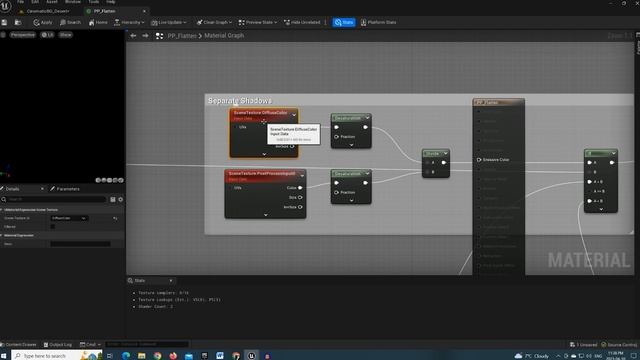Viewport: 640px width, 360px height.
Task: Click the PostProcessInput0 Color output pin
Action: (x=300, y=188)
